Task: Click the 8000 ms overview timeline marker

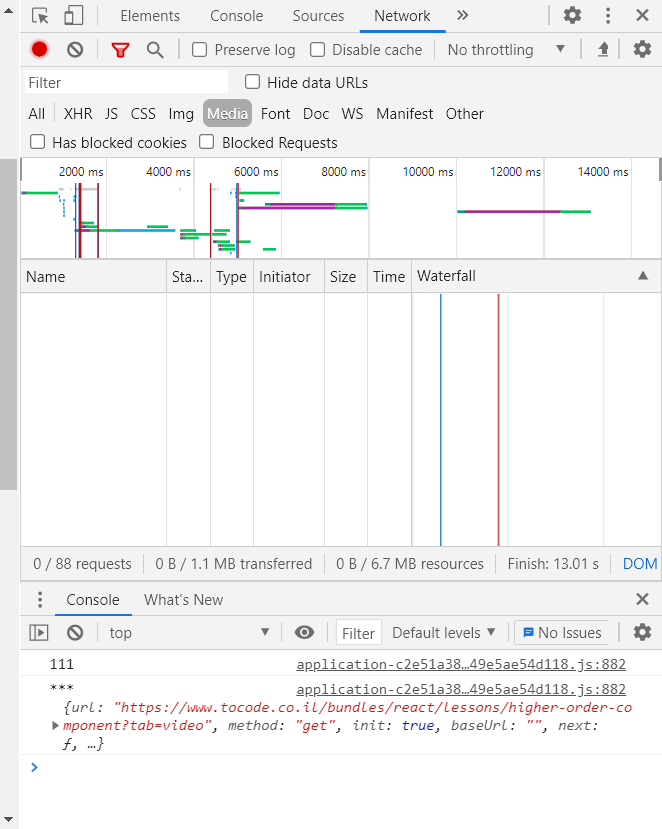Action: pyautogui.click(x=344, y=172)
